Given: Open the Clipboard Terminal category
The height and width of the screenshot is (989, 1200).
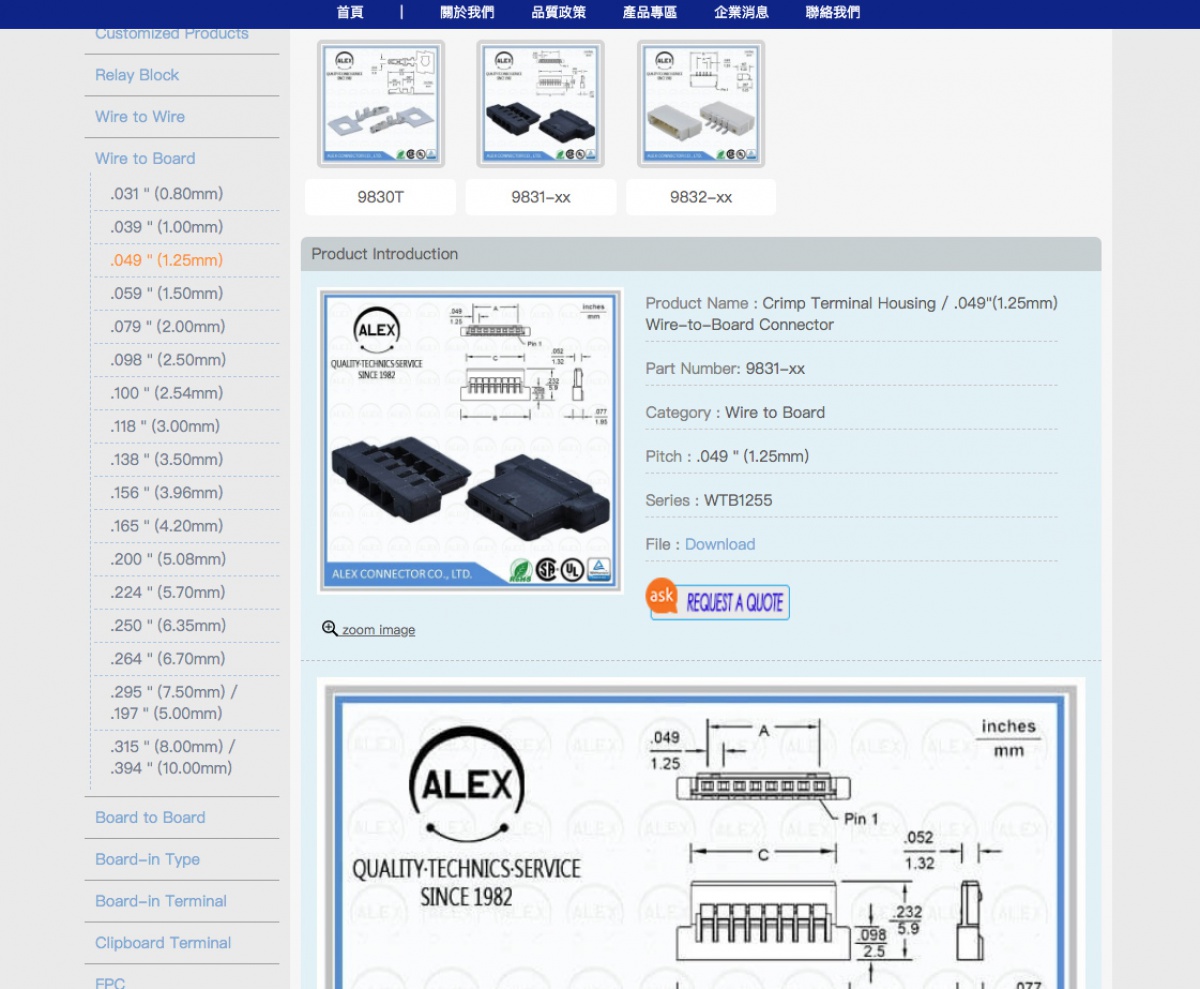Looking at the screenshot, I should [x=163, y=944].
